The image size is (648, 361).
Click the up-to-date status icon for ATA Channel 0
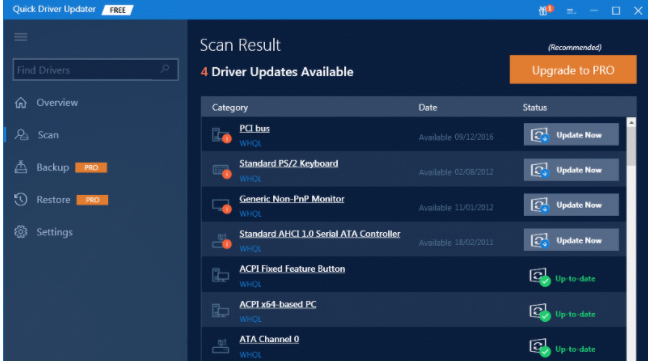tap(540, 348)
